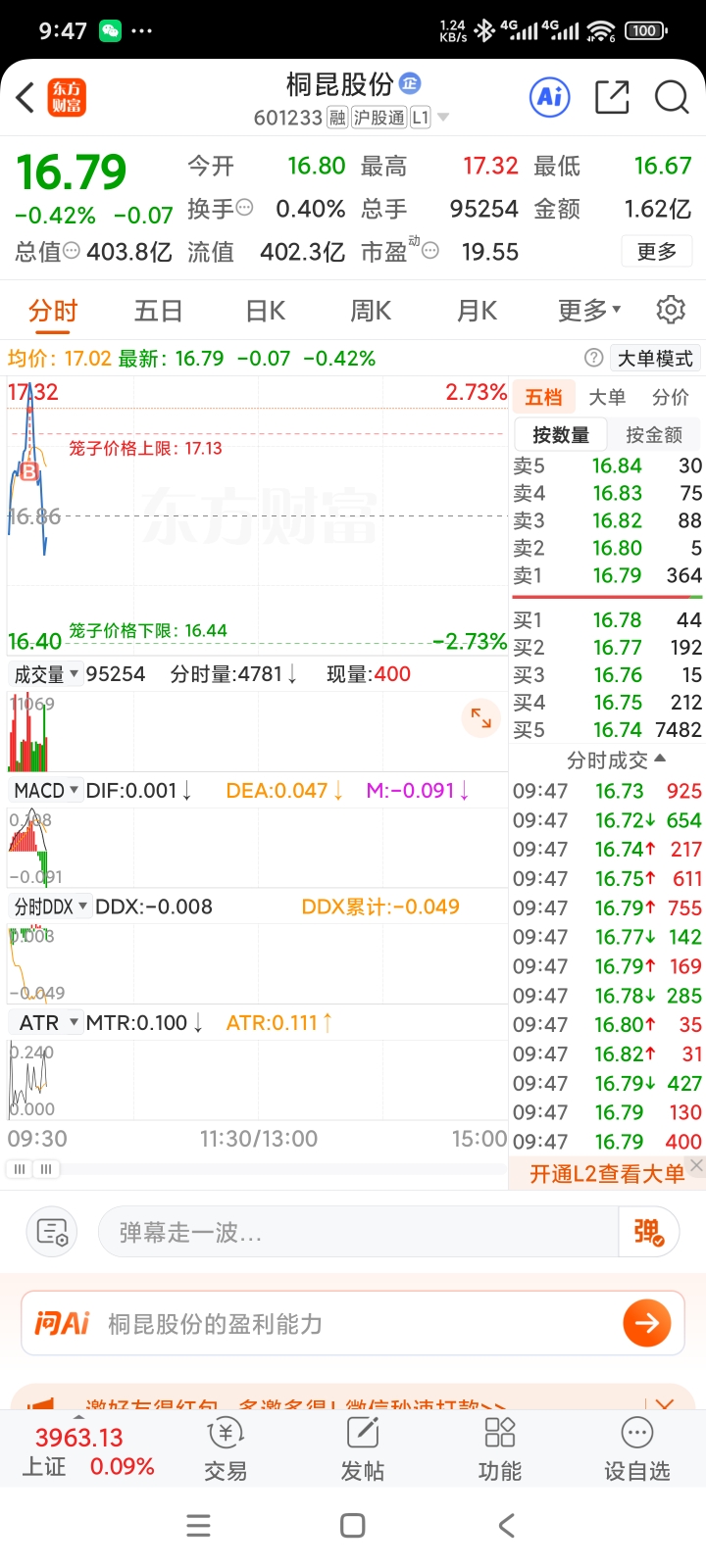The width and height of the screenshot is (706, 1568).
Task: Open the danmaku settings icon
Action: [x=51, y=1232]
